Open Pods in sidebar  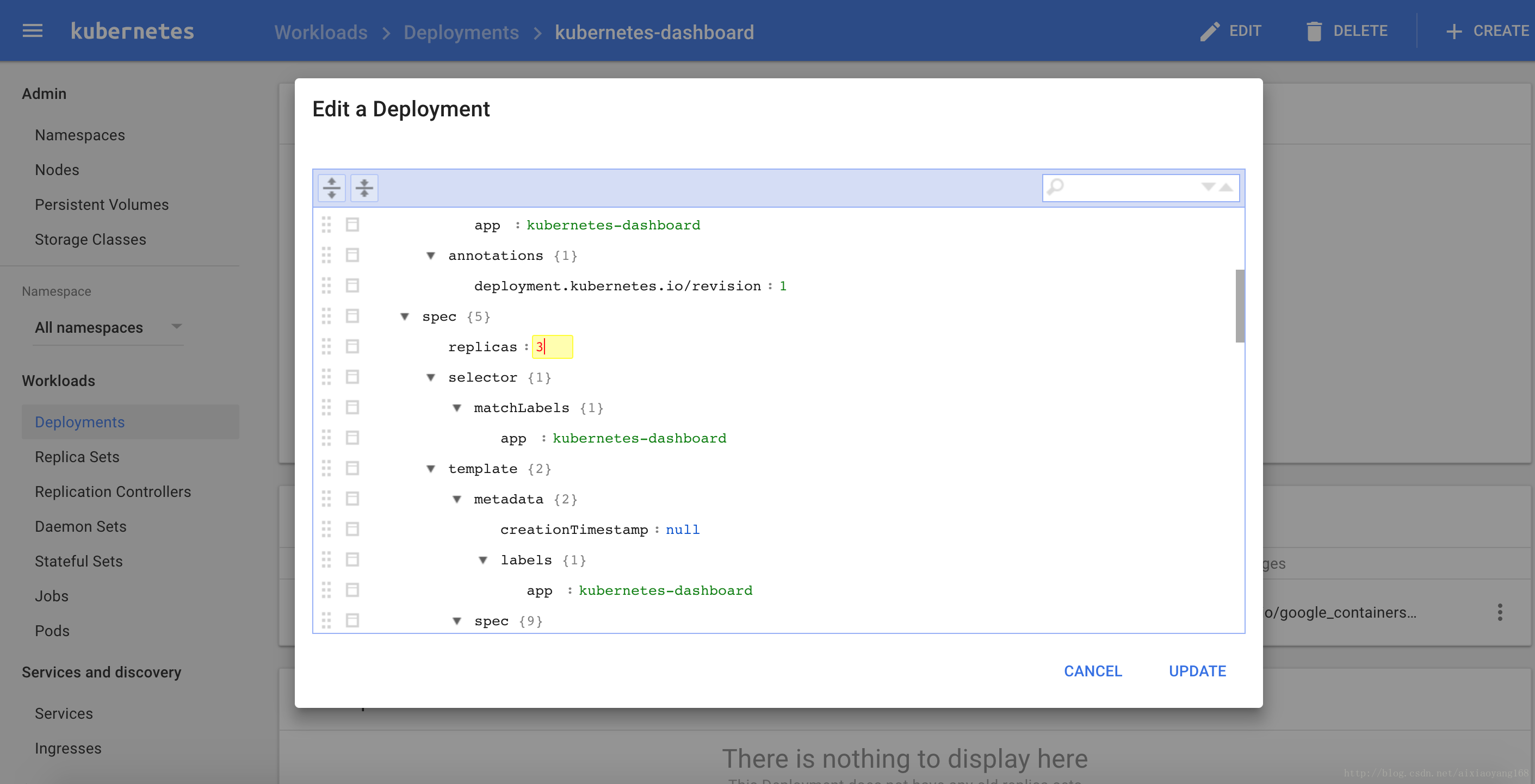click(x=52, y=631)
